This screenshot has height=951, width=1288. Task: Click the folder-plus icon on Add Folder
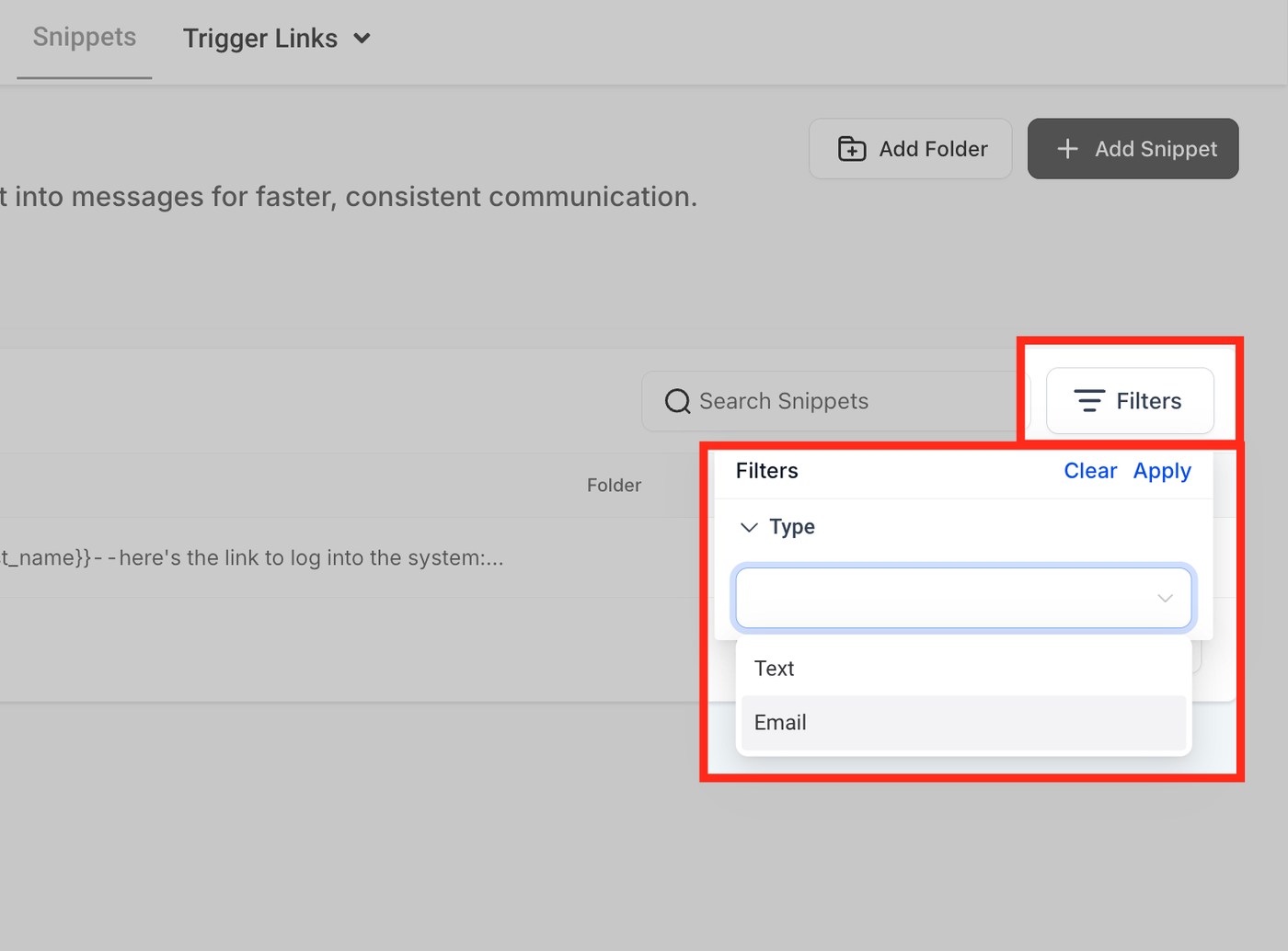click(x=852, y=149)
